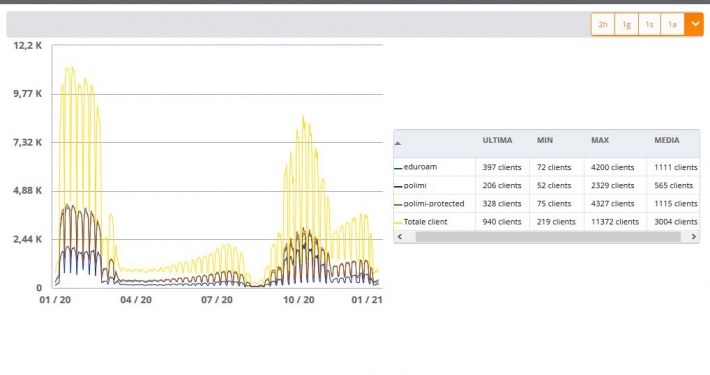Viewport: 710px width, 375px height.
Task: Click the sort triangle in legend header
Action: coord(398,143)
